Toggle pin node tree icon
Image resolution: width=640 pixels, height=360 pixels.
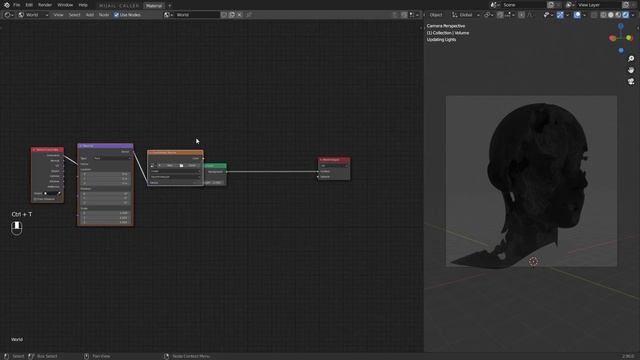click(249, 15)
